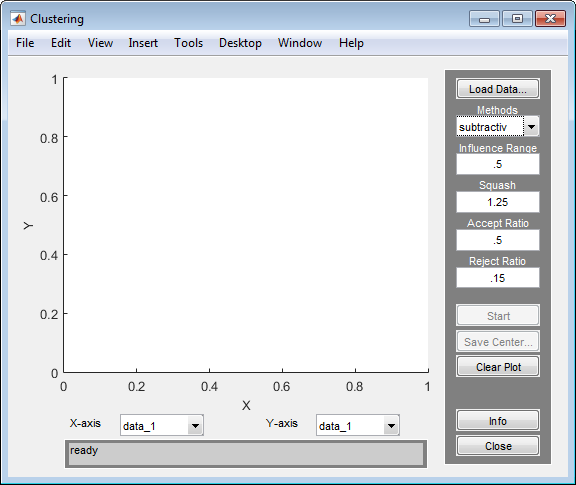Viewport: 576px width, 485px height.
Task: Click inside the empty plot axes
Action: tap(246, 225)
